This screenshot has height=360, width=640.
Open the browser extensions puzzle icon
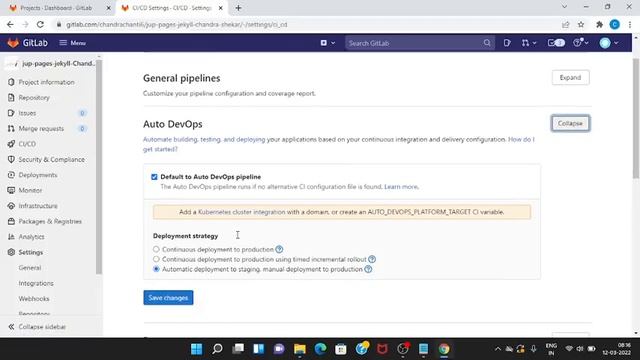(599, 24)
